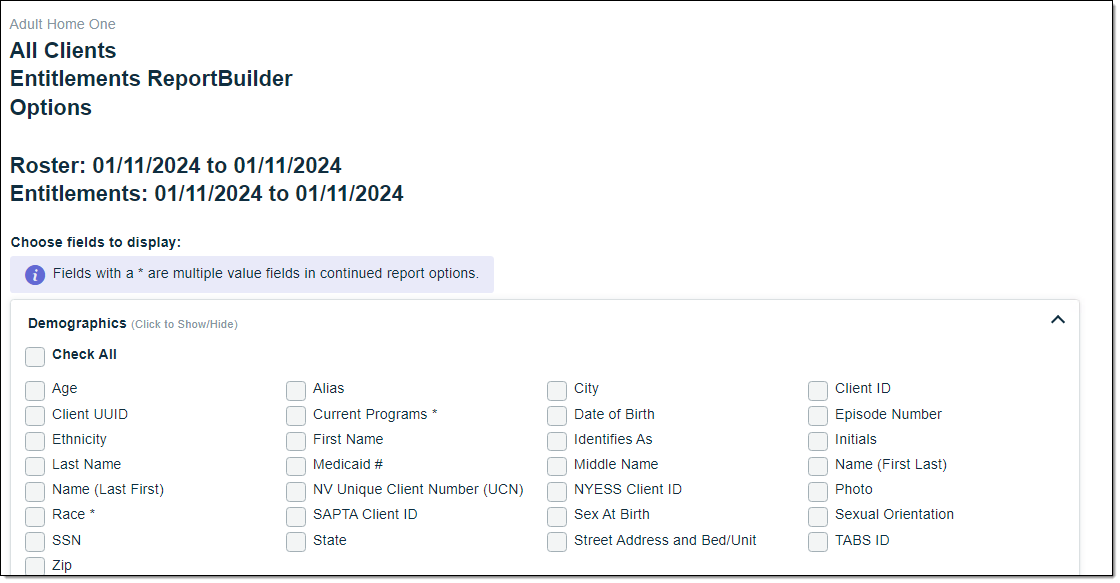Check the Ethnicity field box
Viewport: 1120px width, 583px height.
35,441
